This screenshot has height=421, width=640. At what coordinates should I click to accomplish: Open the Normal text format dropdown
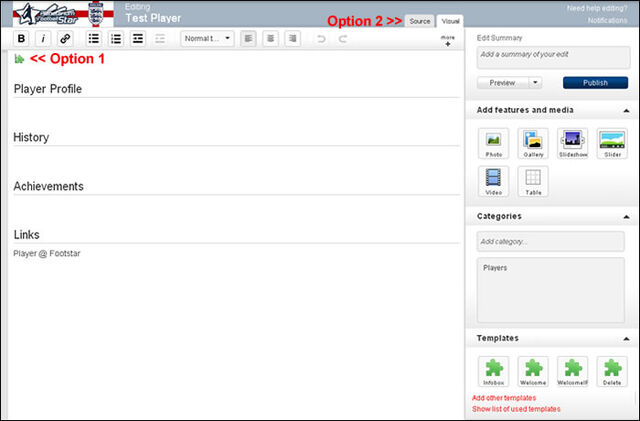[x=207, y=39]
